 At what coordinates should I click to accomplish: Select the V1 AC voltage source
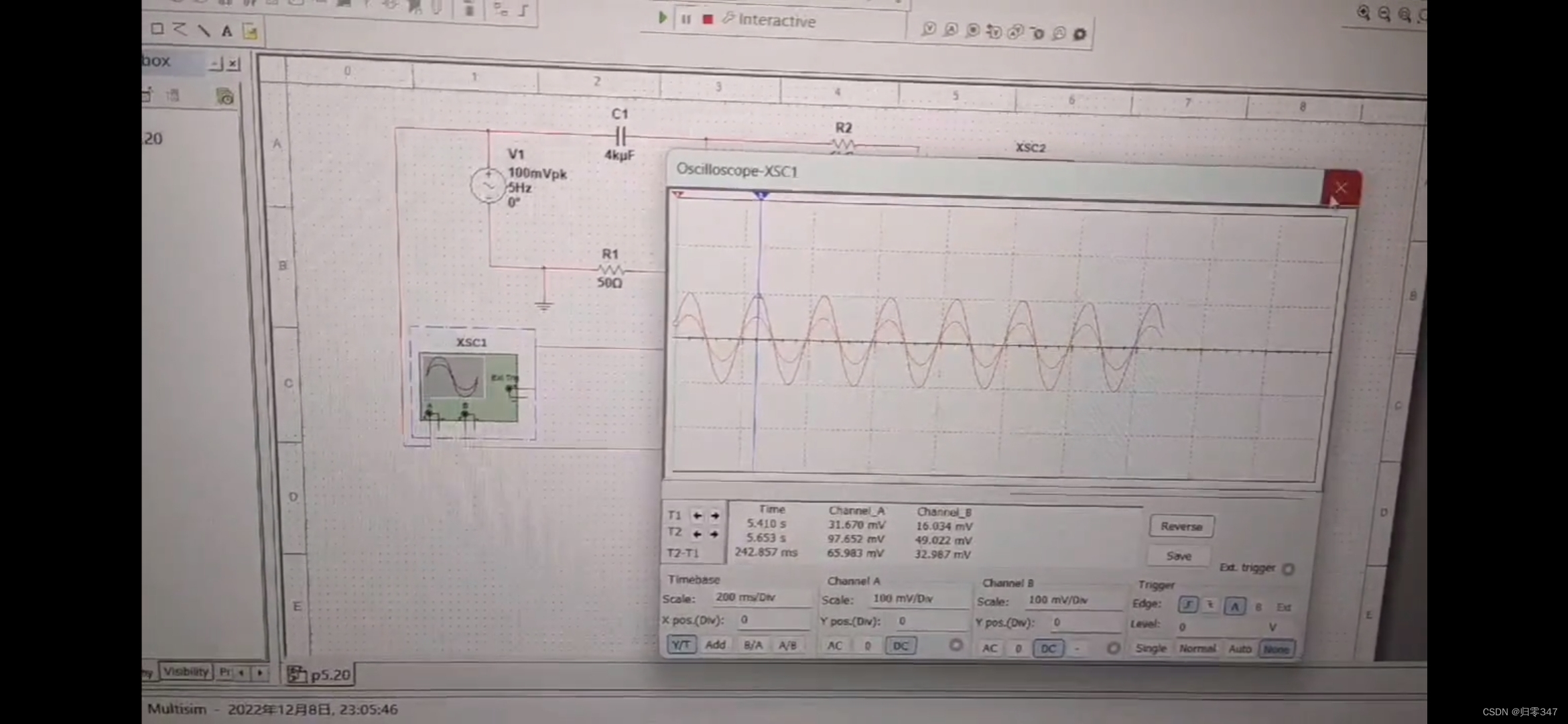487,185
